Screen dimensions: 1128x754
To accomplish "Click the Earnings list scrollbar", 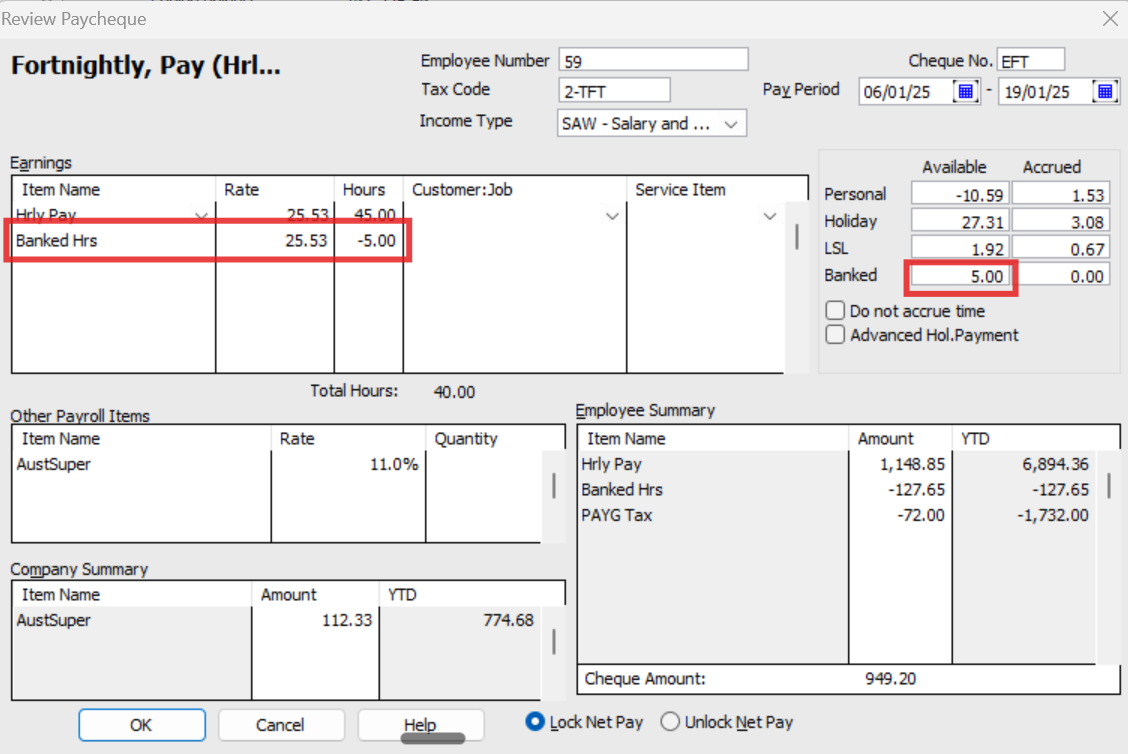I will [796, 237].
